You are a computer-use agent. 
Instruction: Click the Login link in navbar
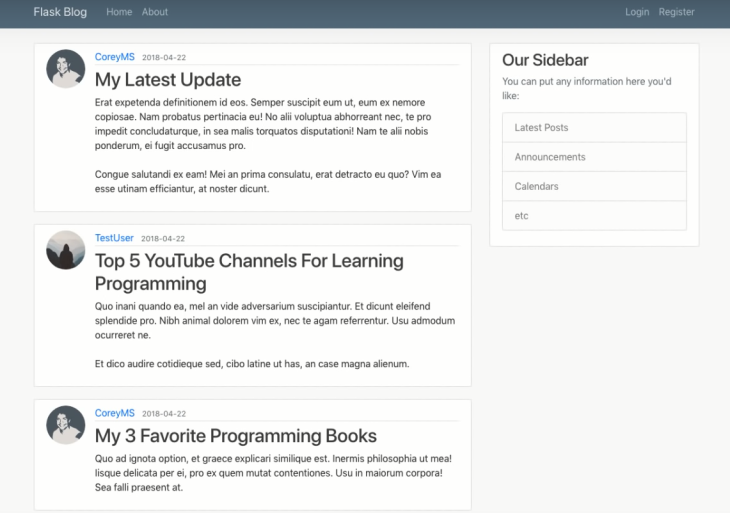(x=637, y=12)
